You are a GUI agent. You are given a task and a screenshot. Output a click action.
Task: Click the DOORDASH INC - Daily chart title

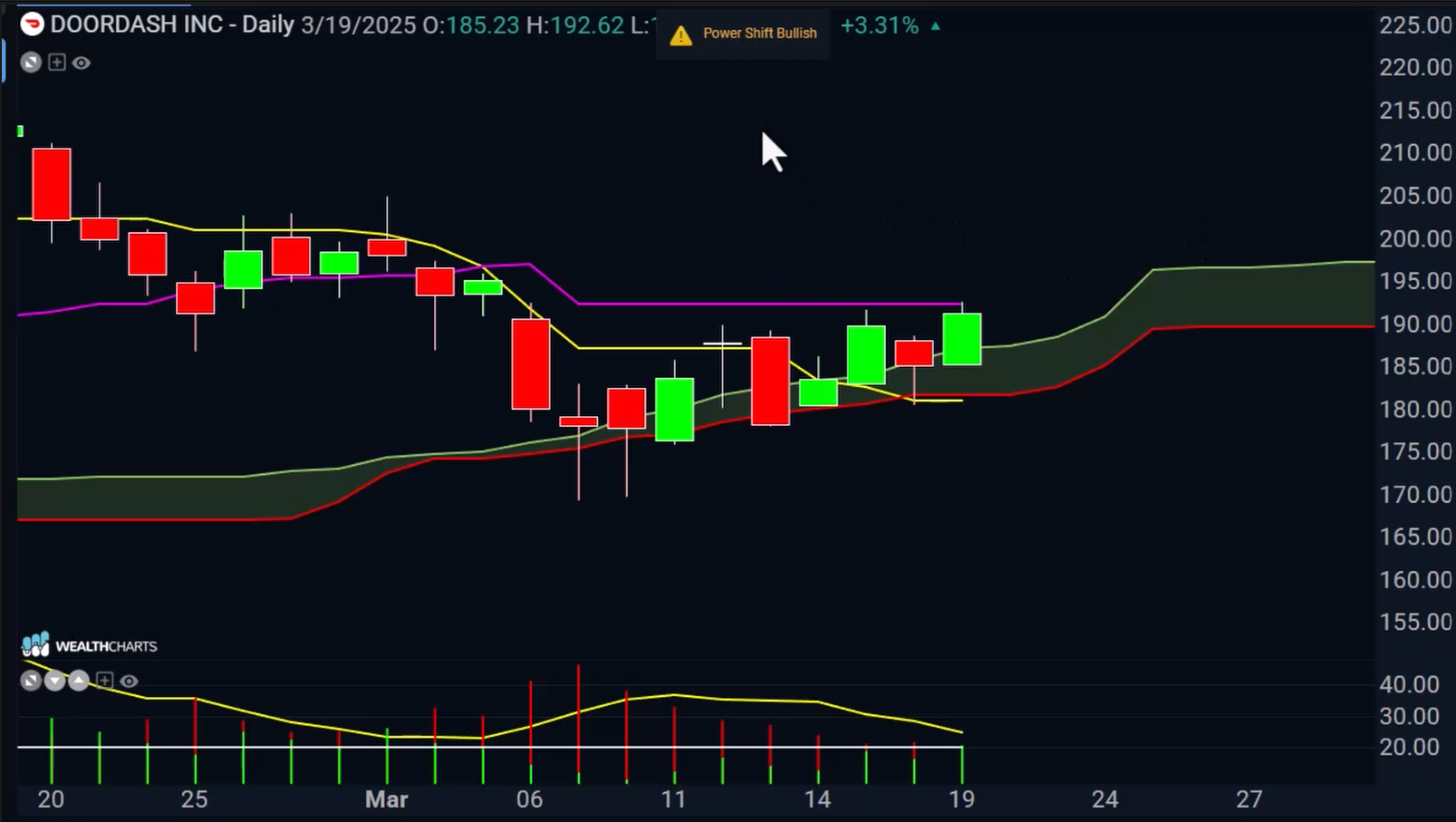point(172,24)
